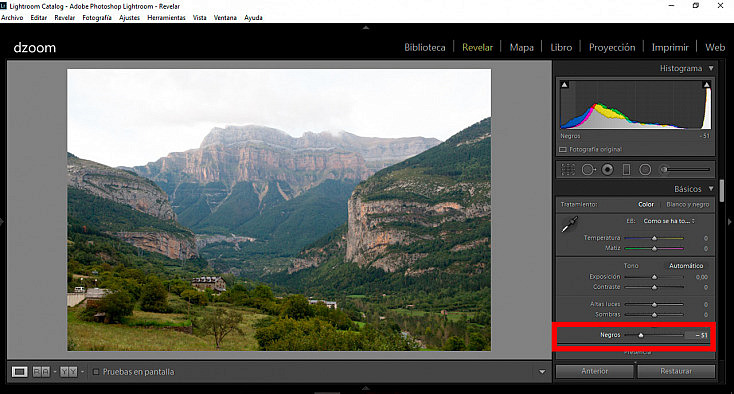Click the Negros slider handle
The image size is (734, 394).
(x=641, y=335)
